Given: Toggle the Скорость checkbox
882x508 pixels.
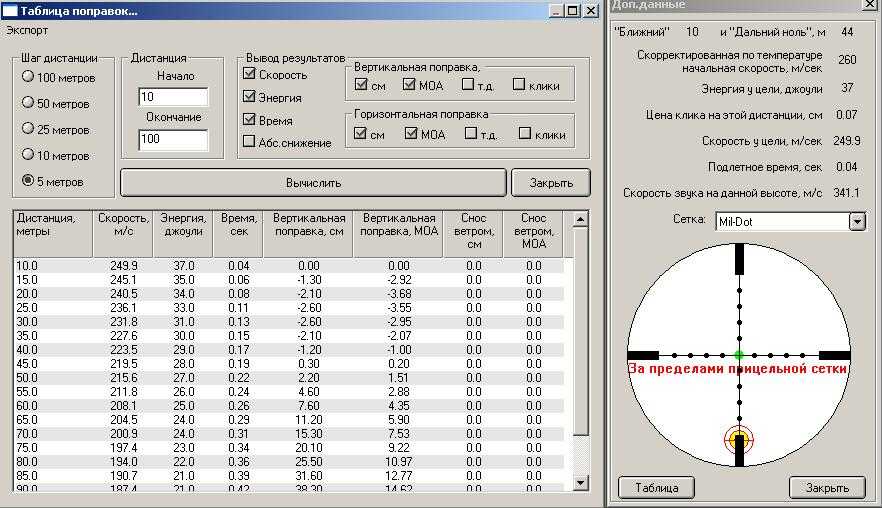Looking at the screenshot, I should 249,74.
